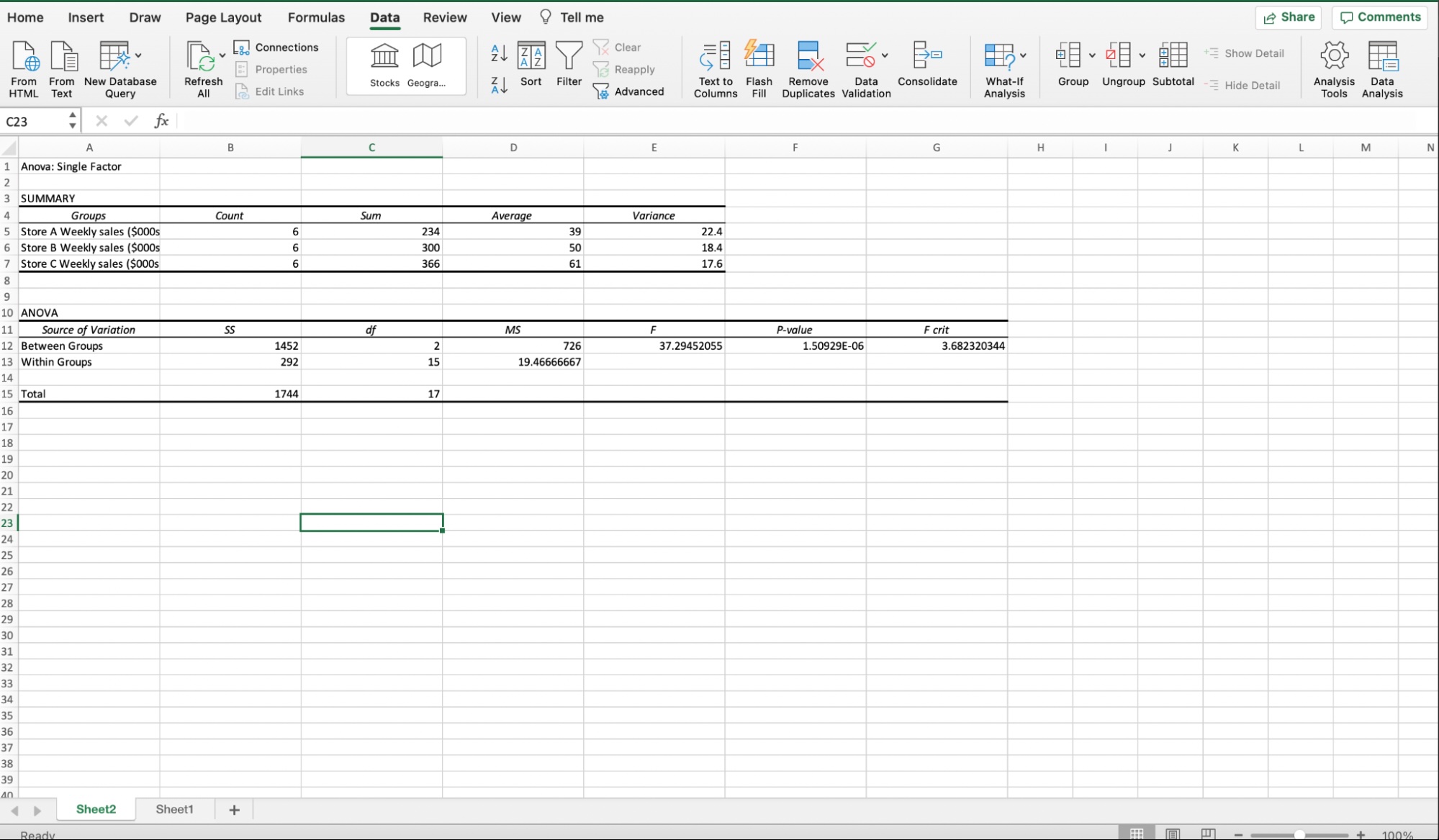The width and height of the screenshot is (1439, 840).
Task: Expand the Refresh All dropdown arrow
Action: click(x=222, y=55)
